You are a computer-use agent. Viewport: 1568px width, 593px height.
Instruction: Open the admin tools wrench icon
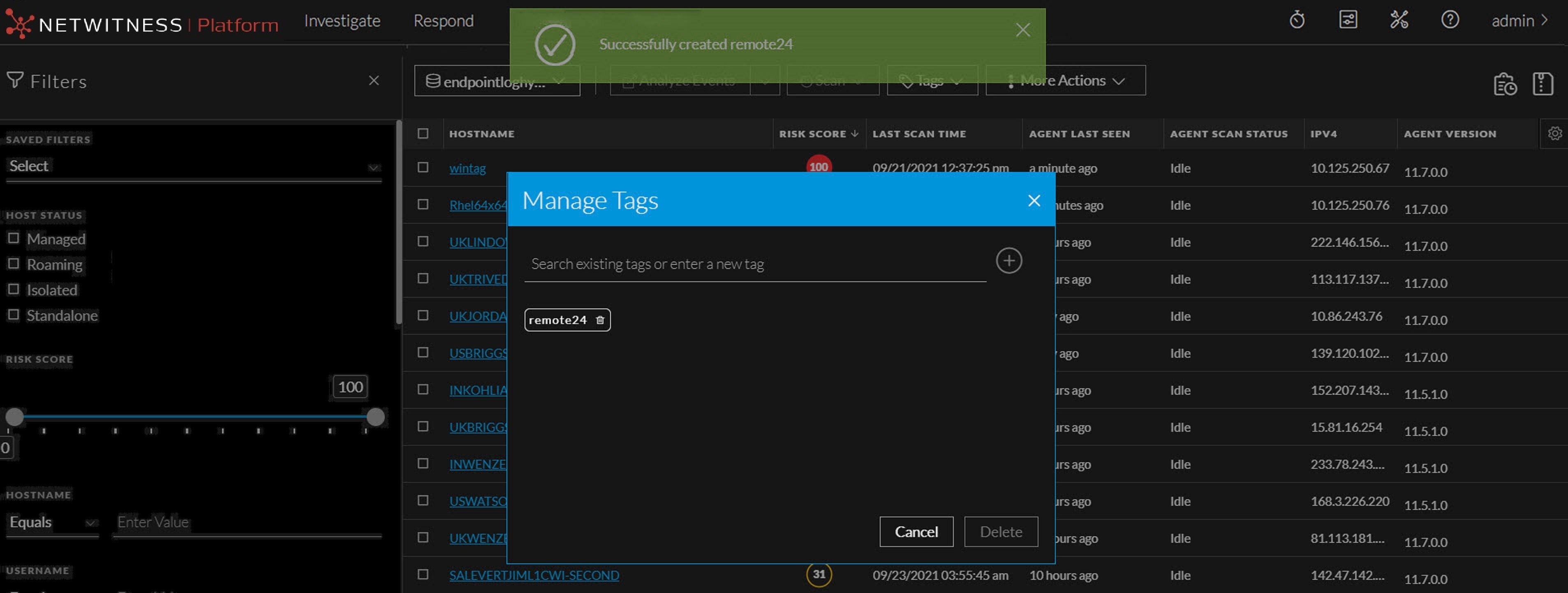click(1399, 21)
